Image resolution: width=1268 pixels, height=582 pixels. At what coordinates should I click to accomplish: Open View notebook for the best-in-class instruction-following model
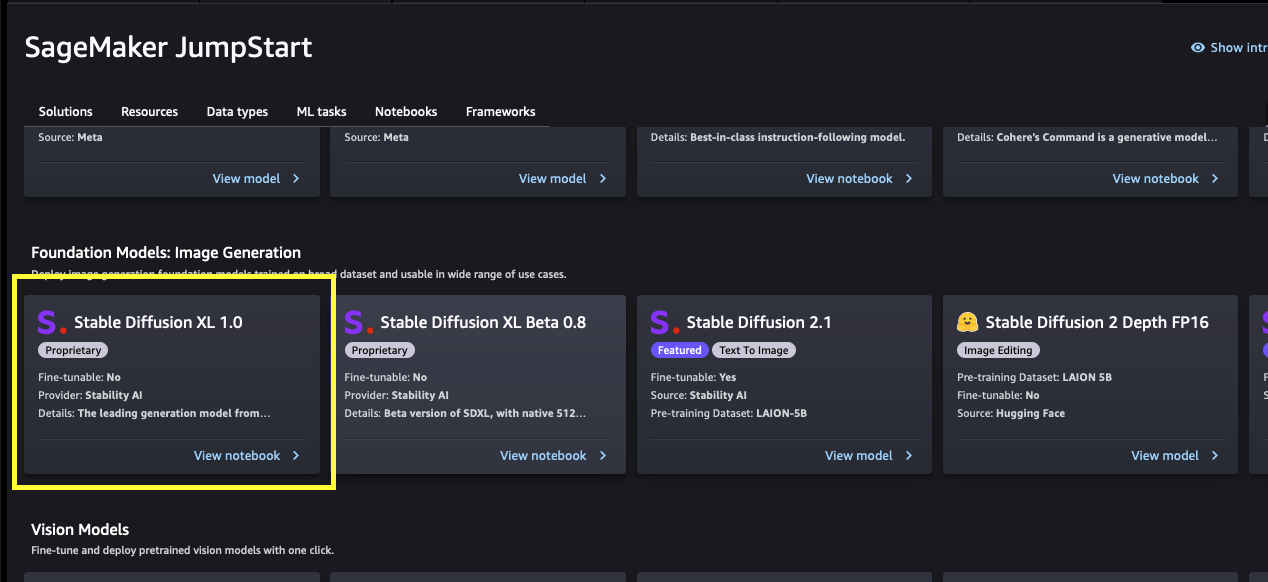pyautogui.click(x=850, y=179)
